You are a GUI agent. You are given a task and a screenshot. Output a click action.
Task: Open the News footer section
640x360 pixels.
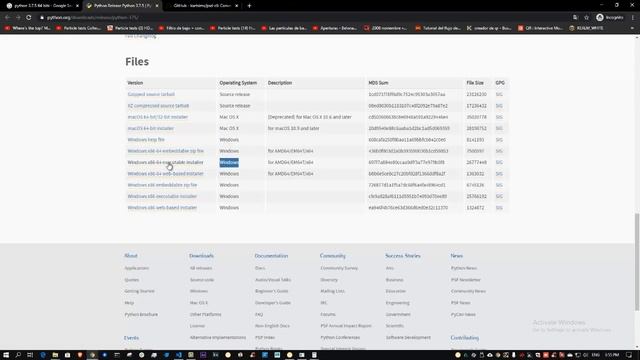(457, 256)
